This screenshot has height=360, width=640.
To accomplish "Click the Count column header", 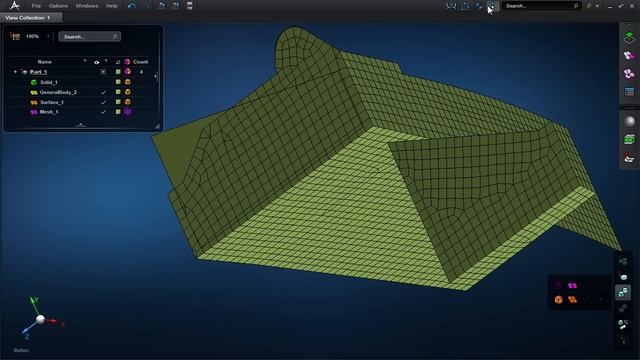I will click(x=140, y=62).
